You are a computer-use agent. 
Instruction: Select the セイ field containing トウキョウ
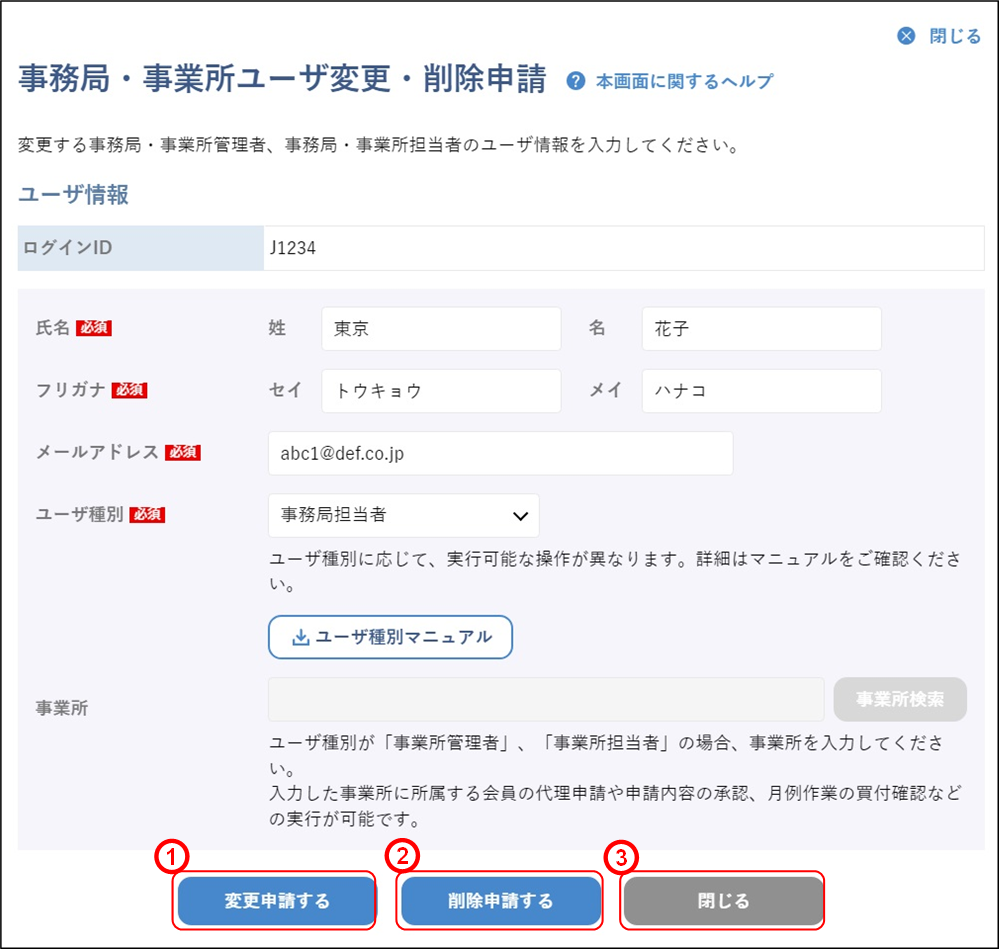(x=441, y=391)
